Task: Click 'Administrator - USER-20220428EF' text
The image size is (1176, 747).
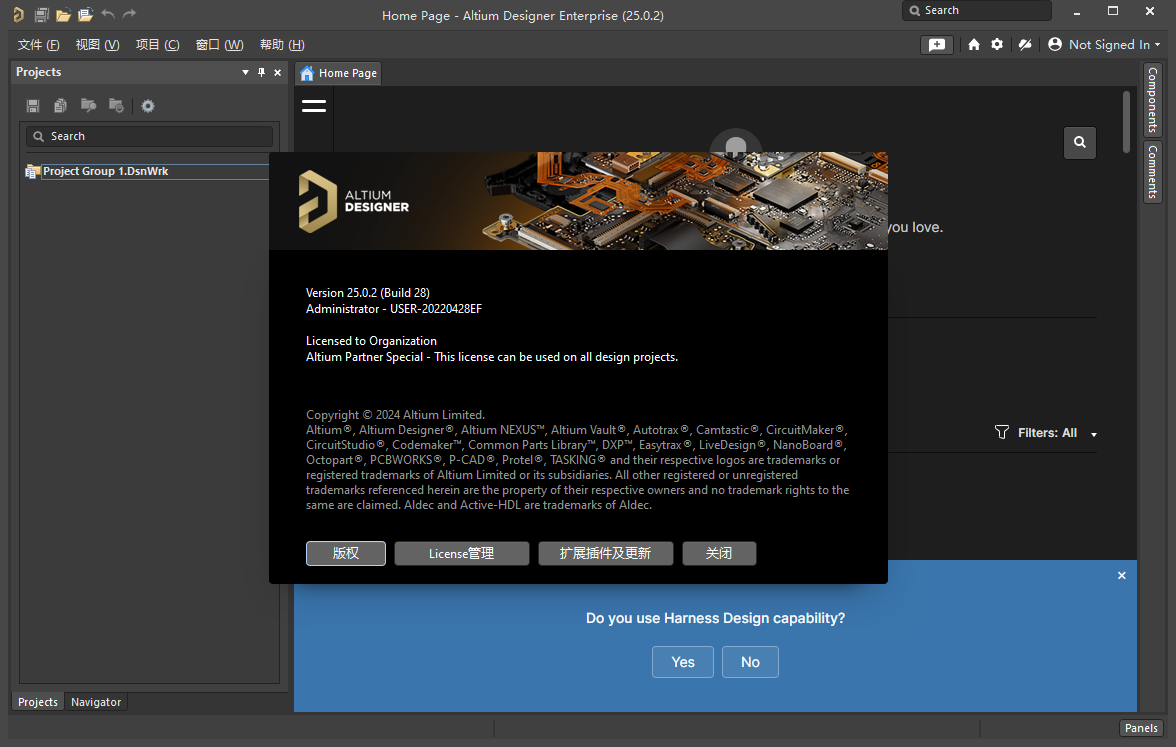Action: tap(394, 309)
